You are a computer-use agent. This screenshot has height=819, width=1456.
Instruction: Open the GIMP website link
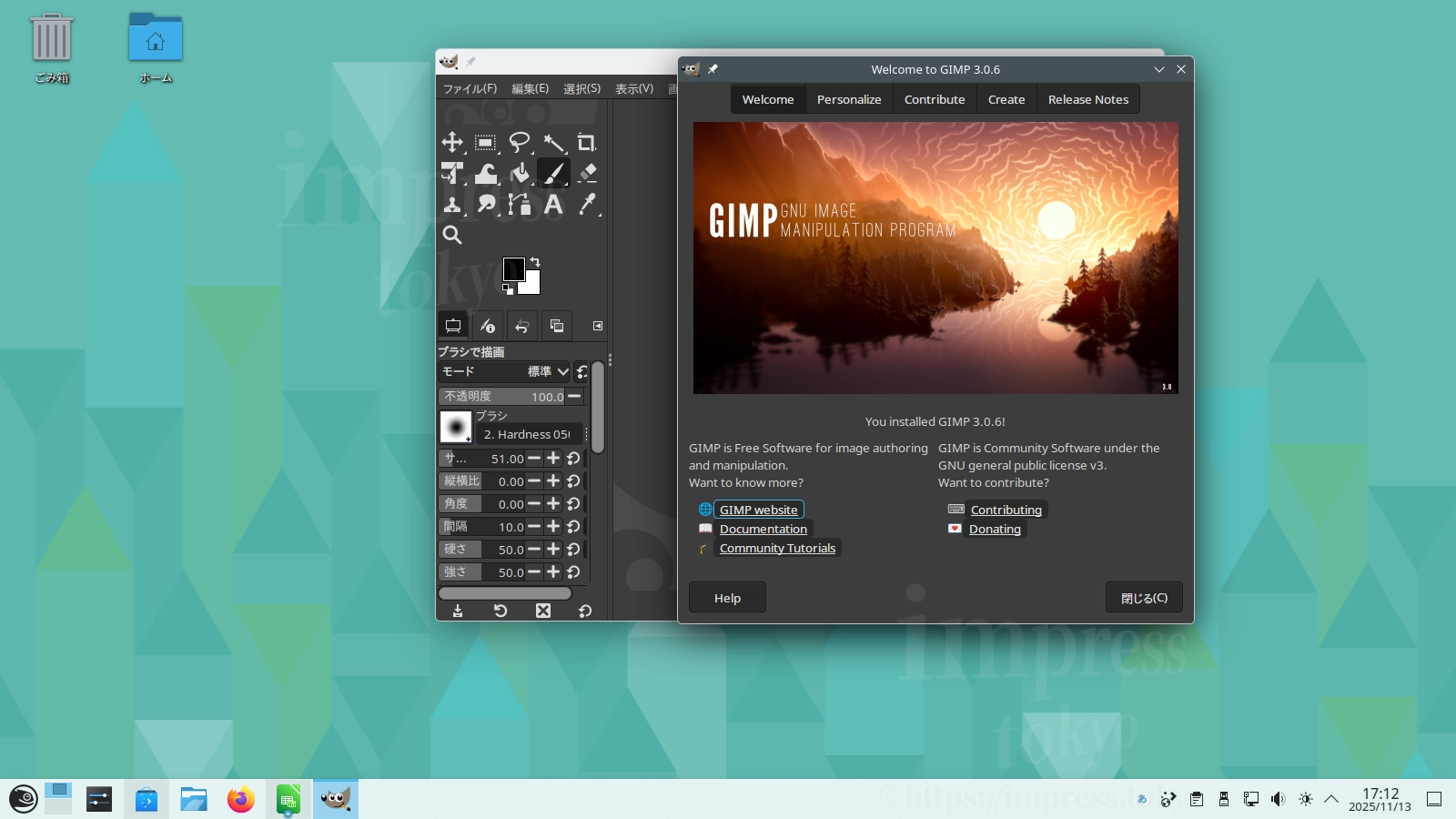tap(758, 510)
